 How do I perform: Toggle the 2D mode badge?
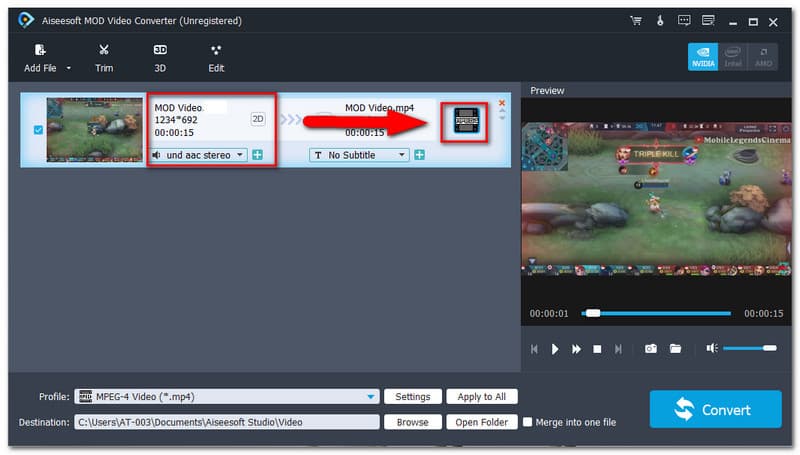click(258, 119)
